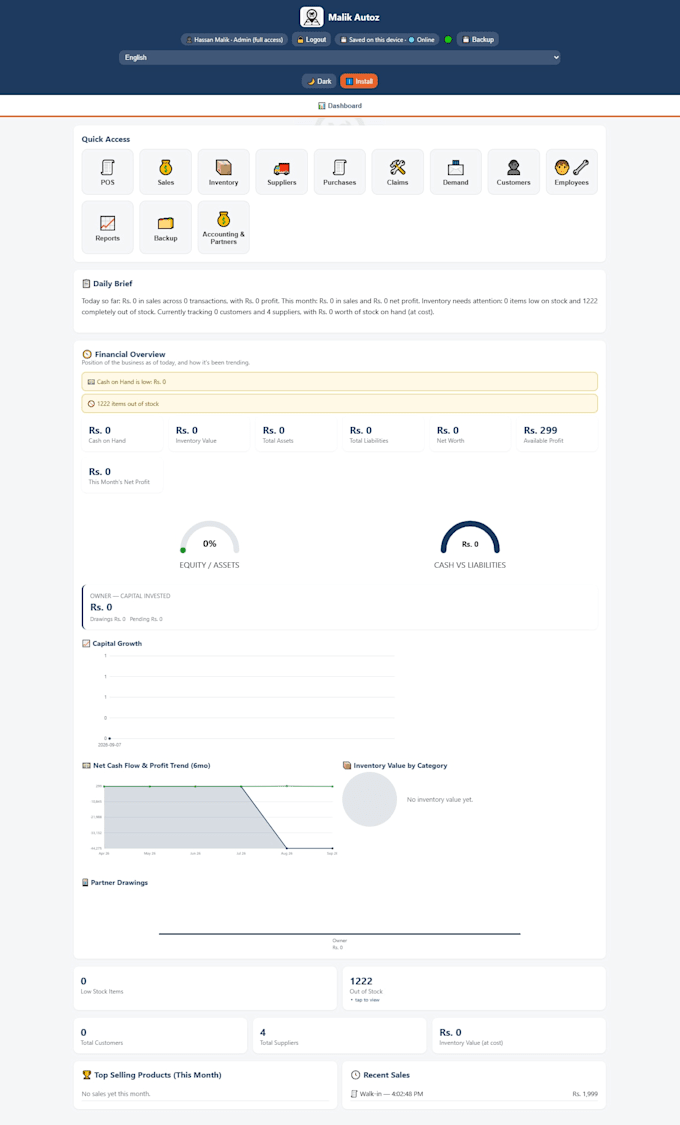Viewport: 680px width, 1125px height.
Task: Click the Cash on Hand is low alert
Action: [339, 382]
